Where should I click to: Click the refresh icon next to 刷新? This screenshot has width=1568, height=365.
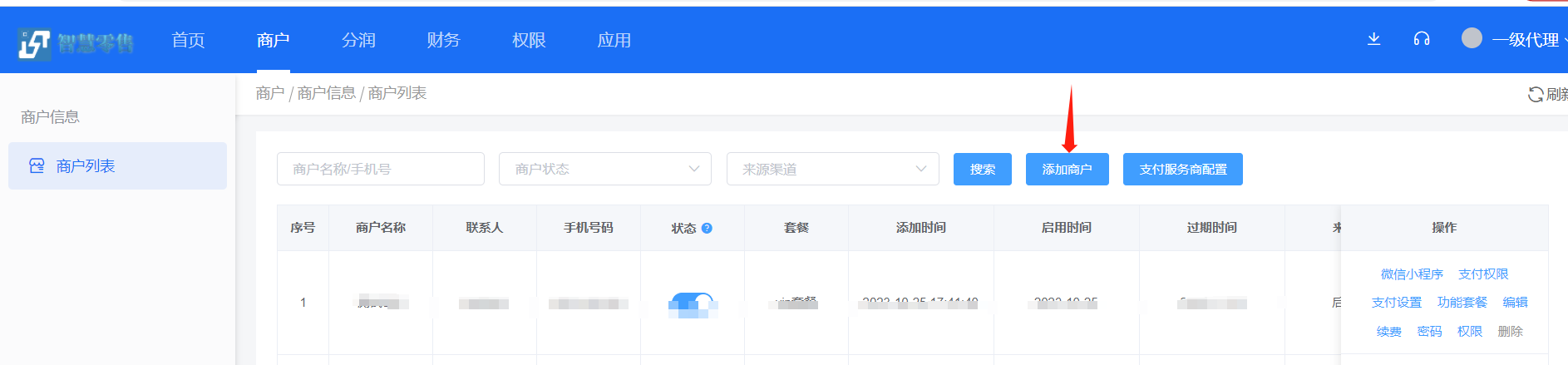(1536, 94)
